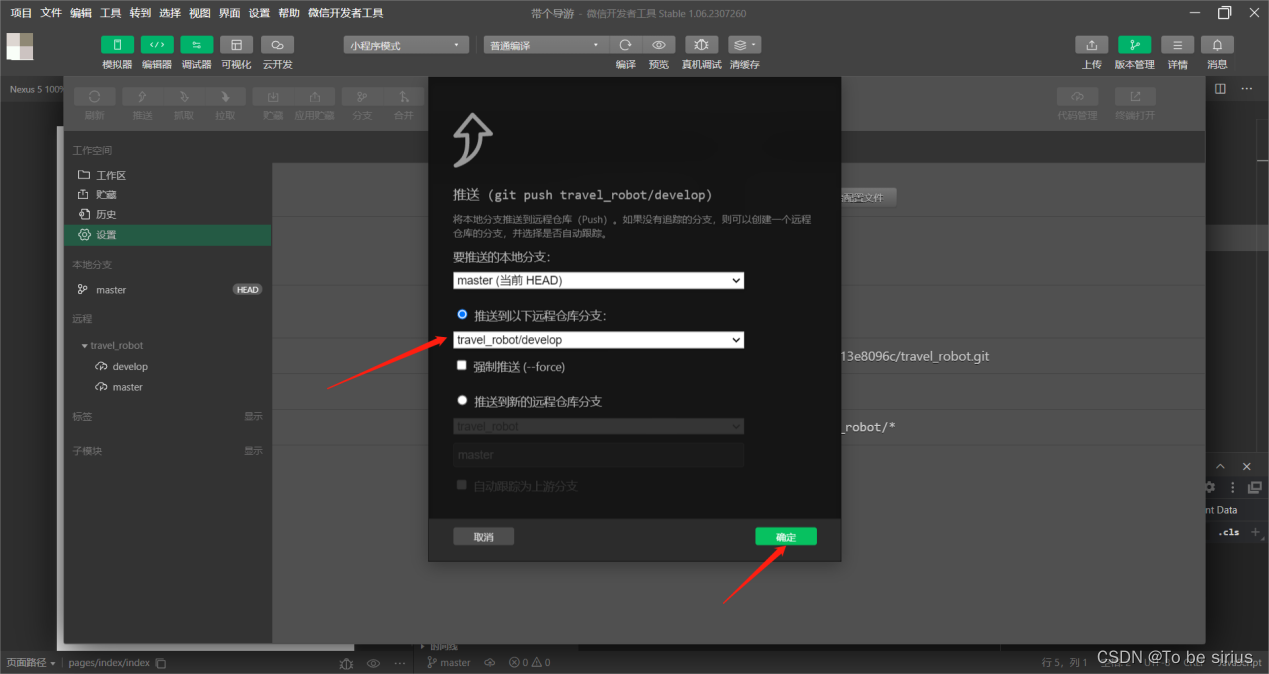Open the 云开发 cloud development icon
1269x674 pixels.
point(277,45)
